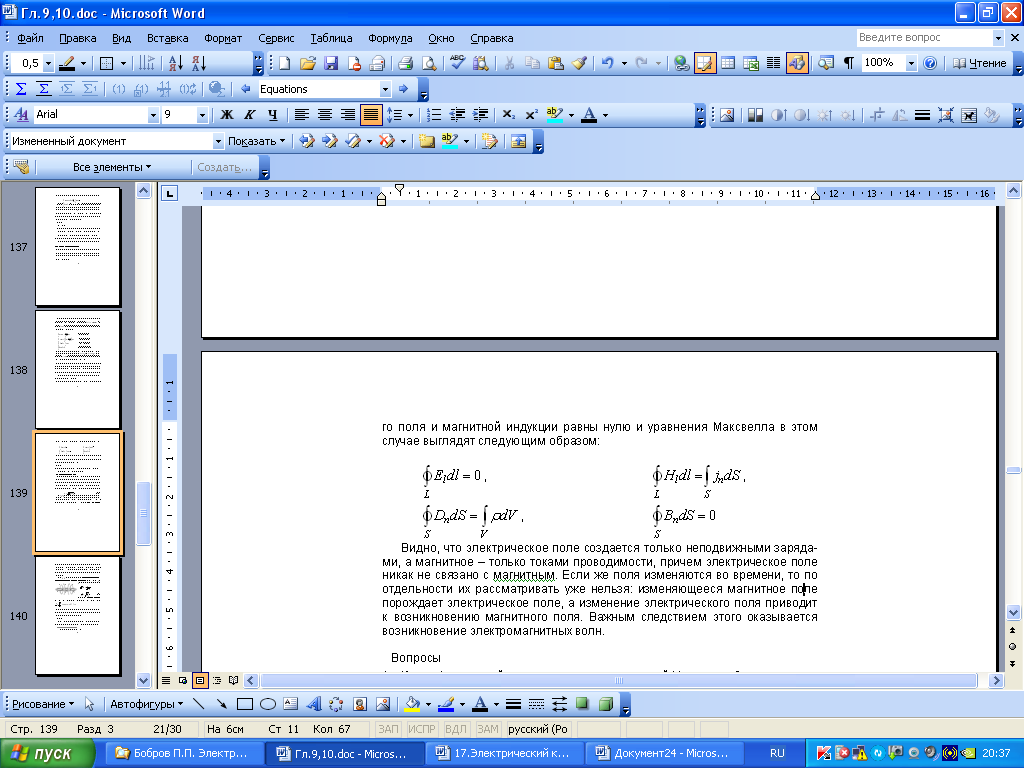Viewport: 1024px width, 768px height.
Task: Run the spelling check ABC icon
Action: [457, 63]
